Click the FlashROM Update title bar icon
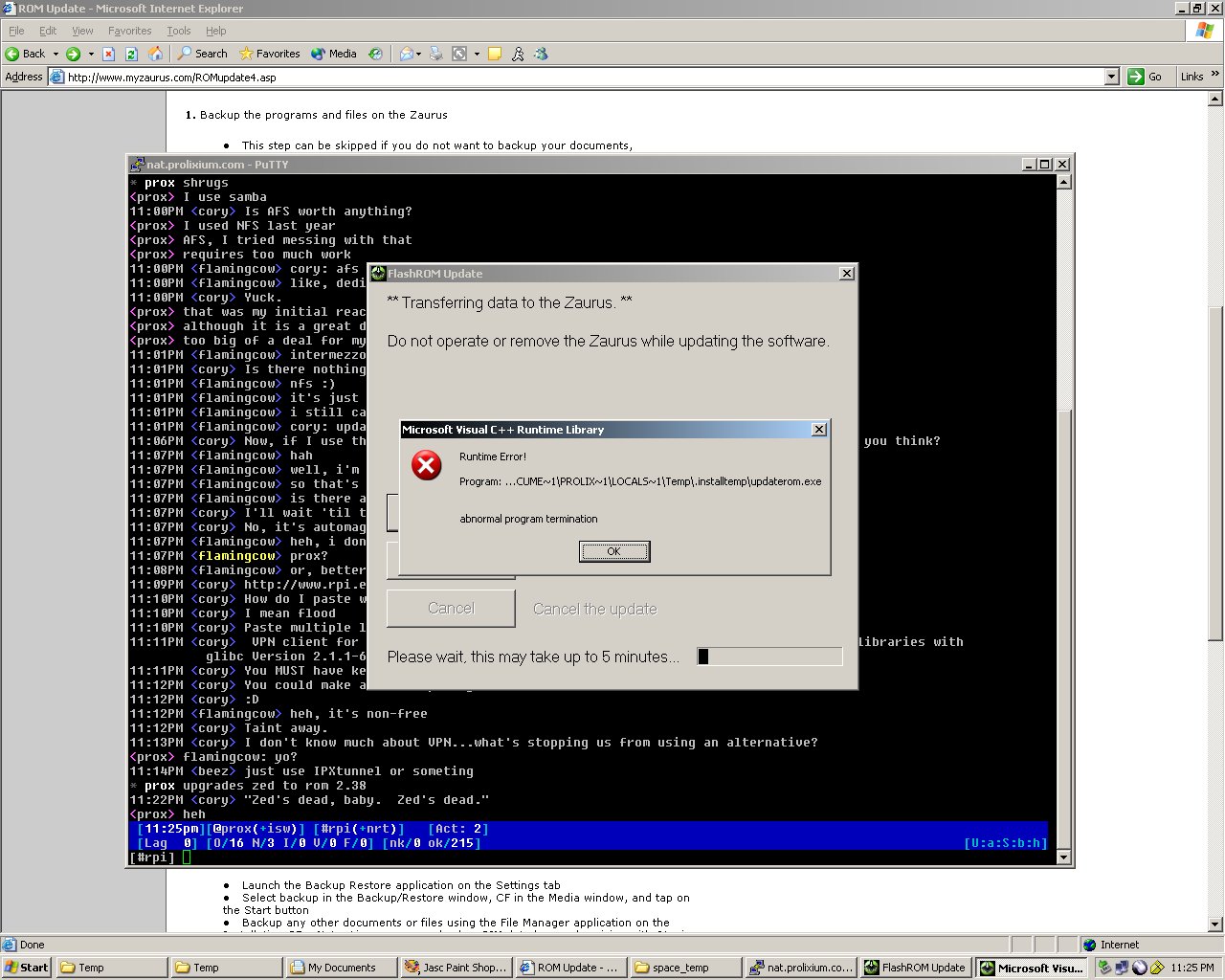Screen dimensions: 1225x980 (x=378, y=274)
